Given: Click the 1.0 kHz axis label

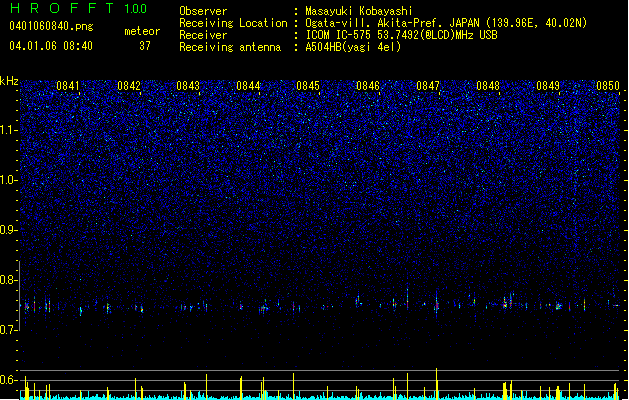Looking at the screenshot, I should pyautogui.click(x=9, y=180).
